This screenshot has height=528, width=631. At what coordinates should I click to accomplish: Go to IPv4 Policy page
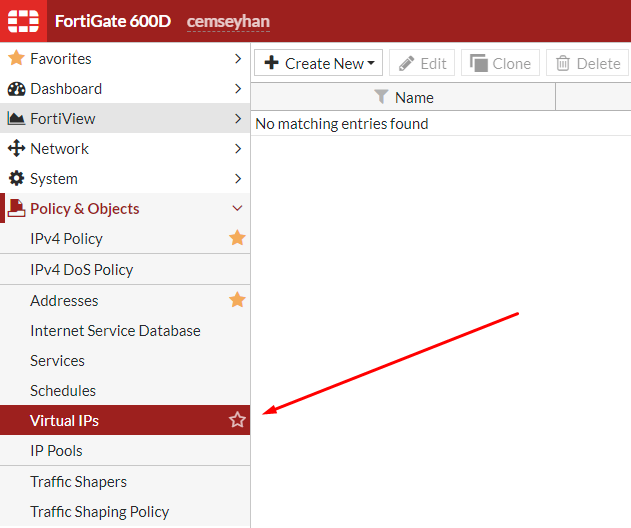tap(125, 239)
